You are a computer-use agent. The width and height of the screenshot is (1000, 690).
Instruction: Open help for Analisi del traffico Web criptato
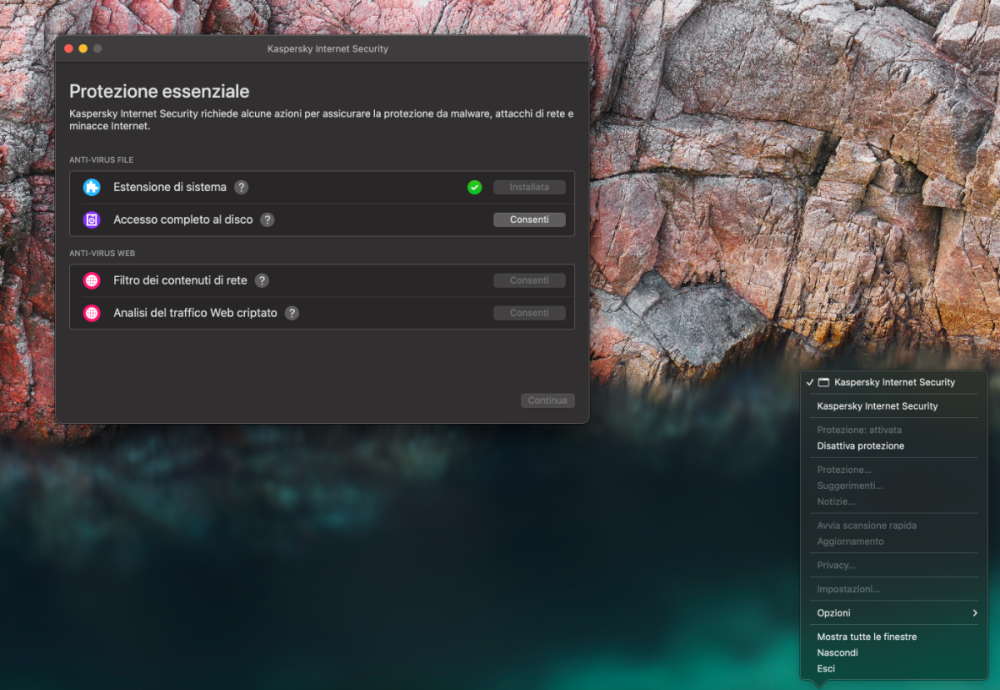click(292, 313)
